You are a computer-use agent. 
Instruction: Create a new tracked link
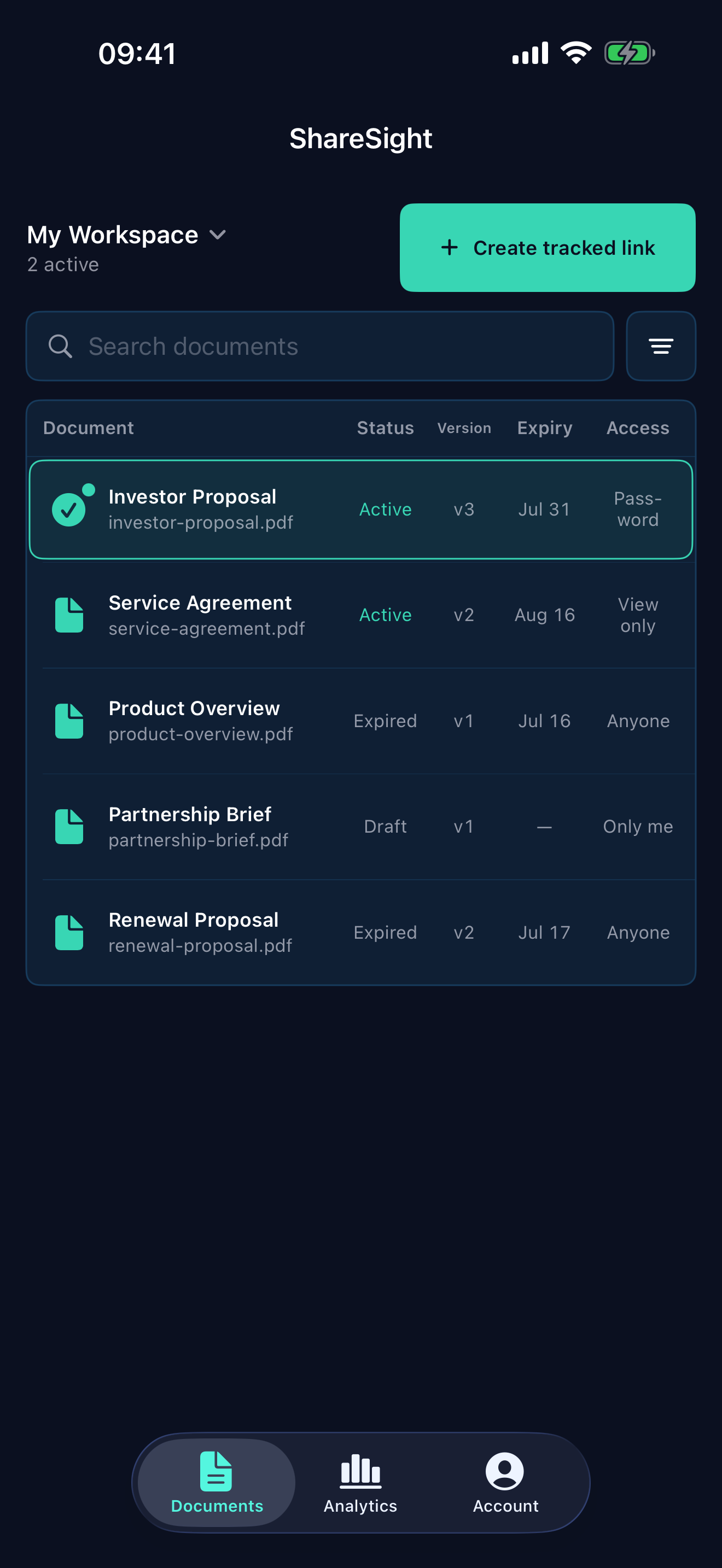[x=548, y=248]
